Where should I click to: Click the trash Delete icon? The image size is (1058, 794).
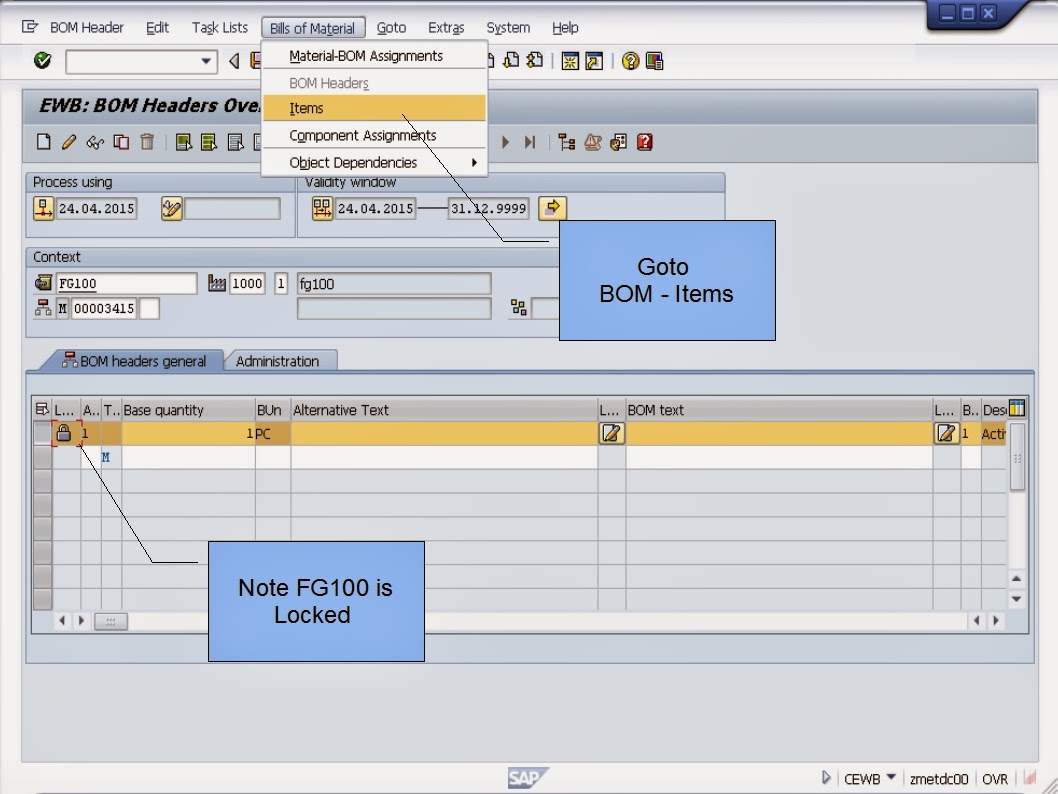(146, 141)
